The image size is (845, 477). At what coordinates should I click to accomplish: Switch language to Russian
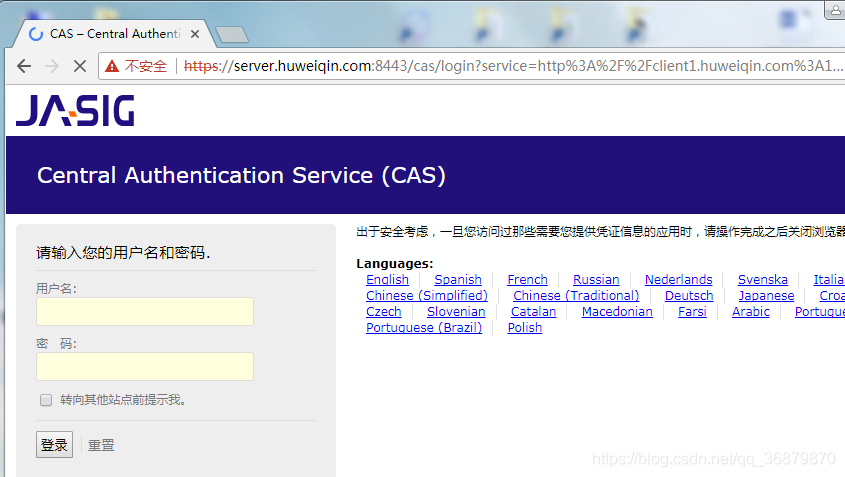point(596,280)
